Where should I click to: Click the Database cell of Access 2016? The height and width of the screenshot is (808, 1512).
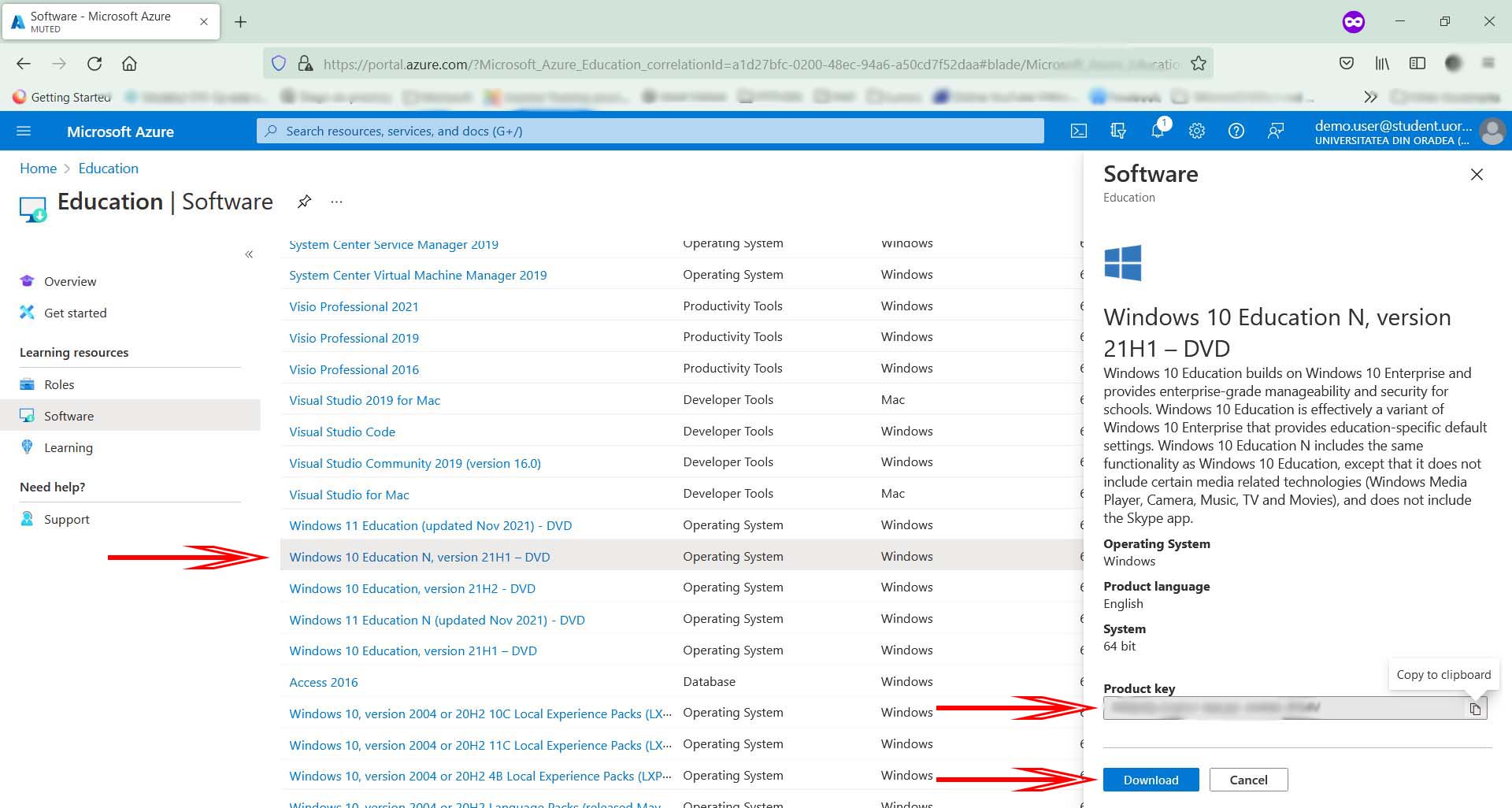(x=709, y=681)
